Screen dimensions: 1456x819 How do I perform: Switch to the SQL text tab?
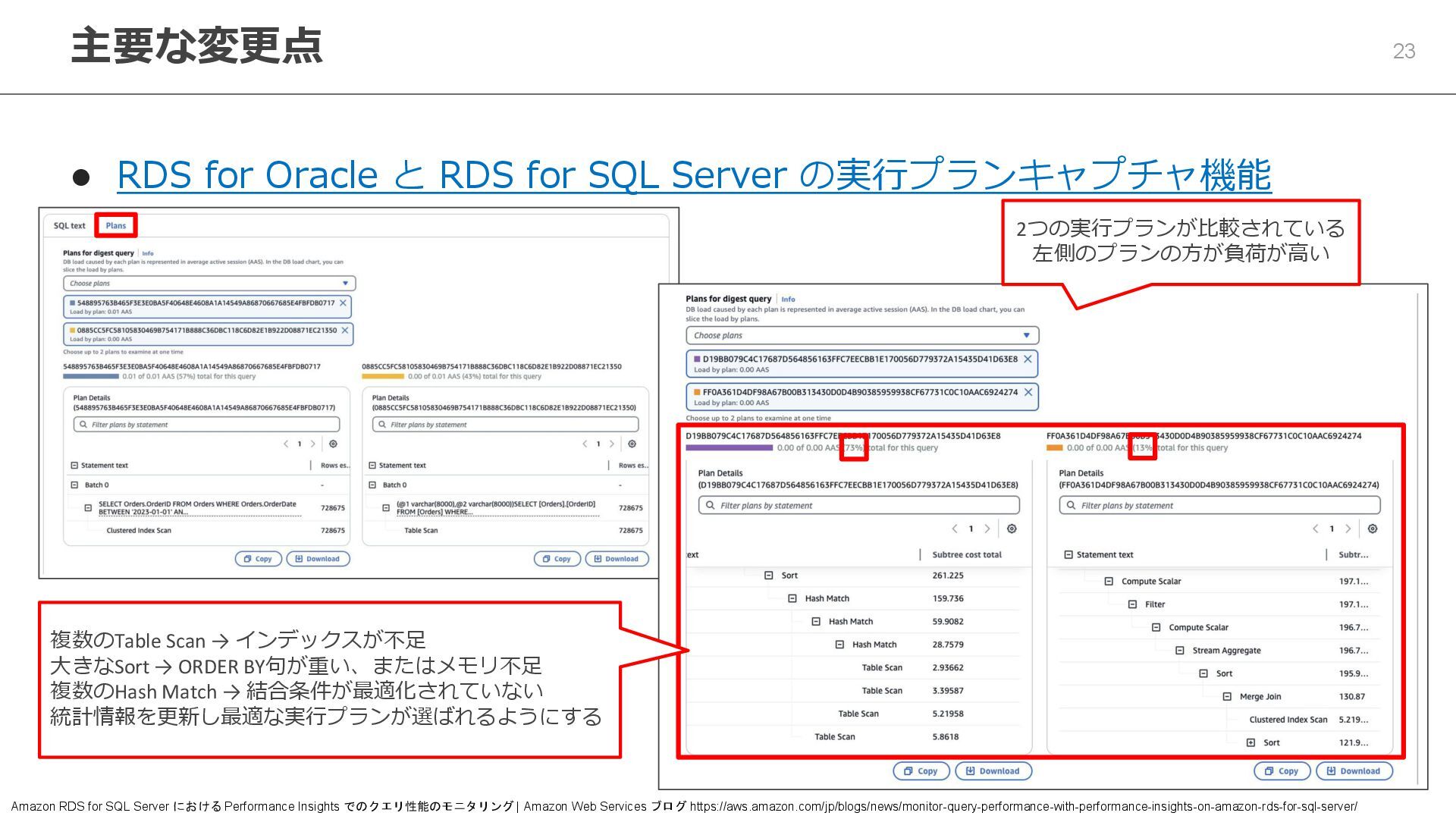70,225
